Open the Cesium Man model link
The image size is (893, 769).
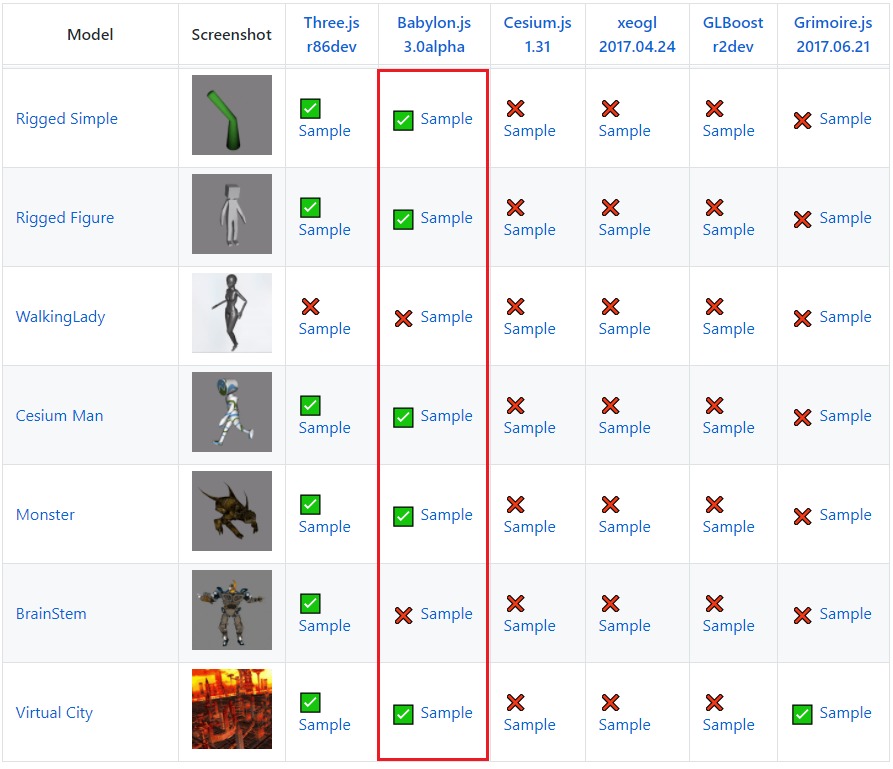point(60,416)
